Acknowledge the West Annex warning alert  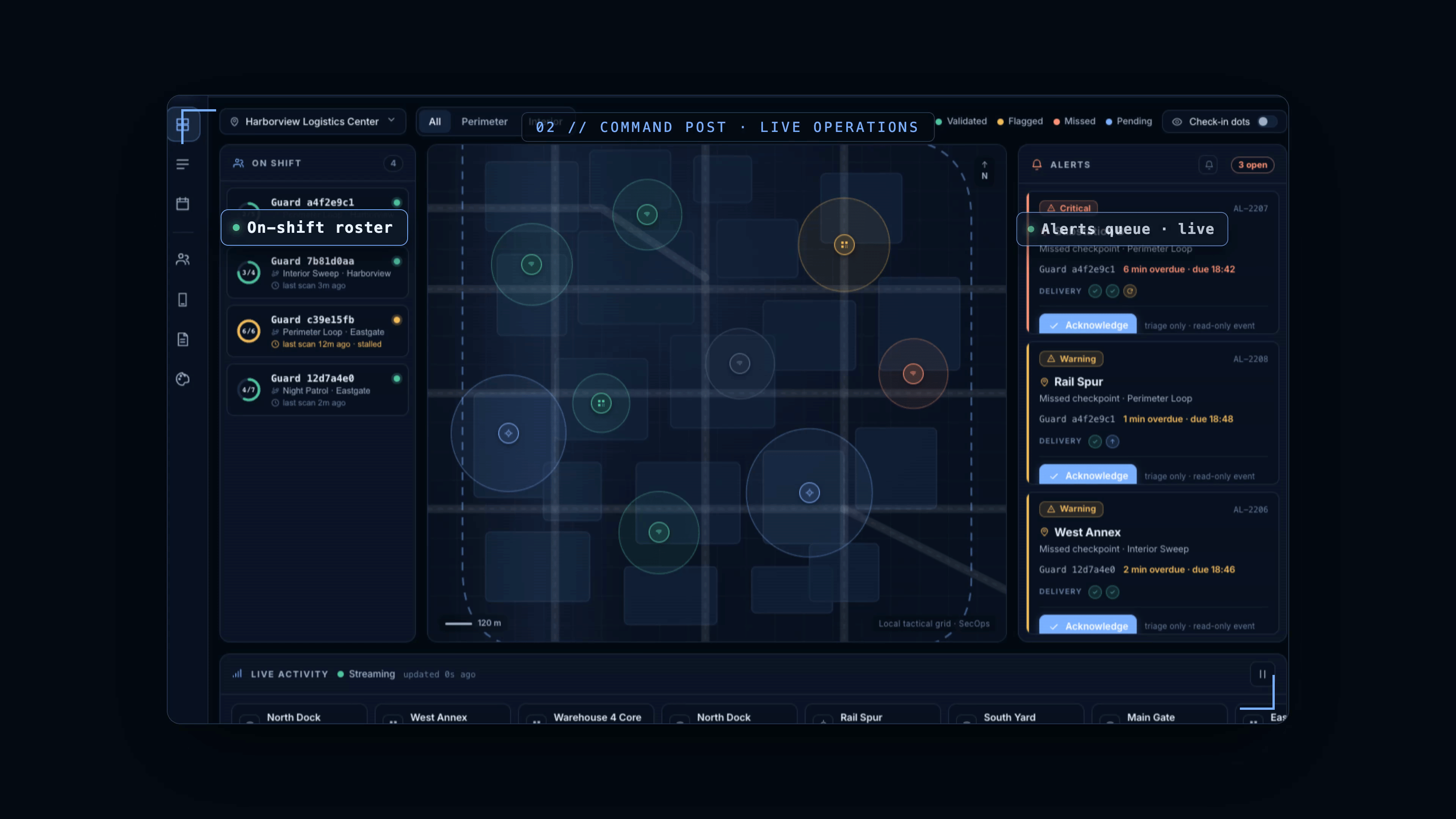[1087, 625]
